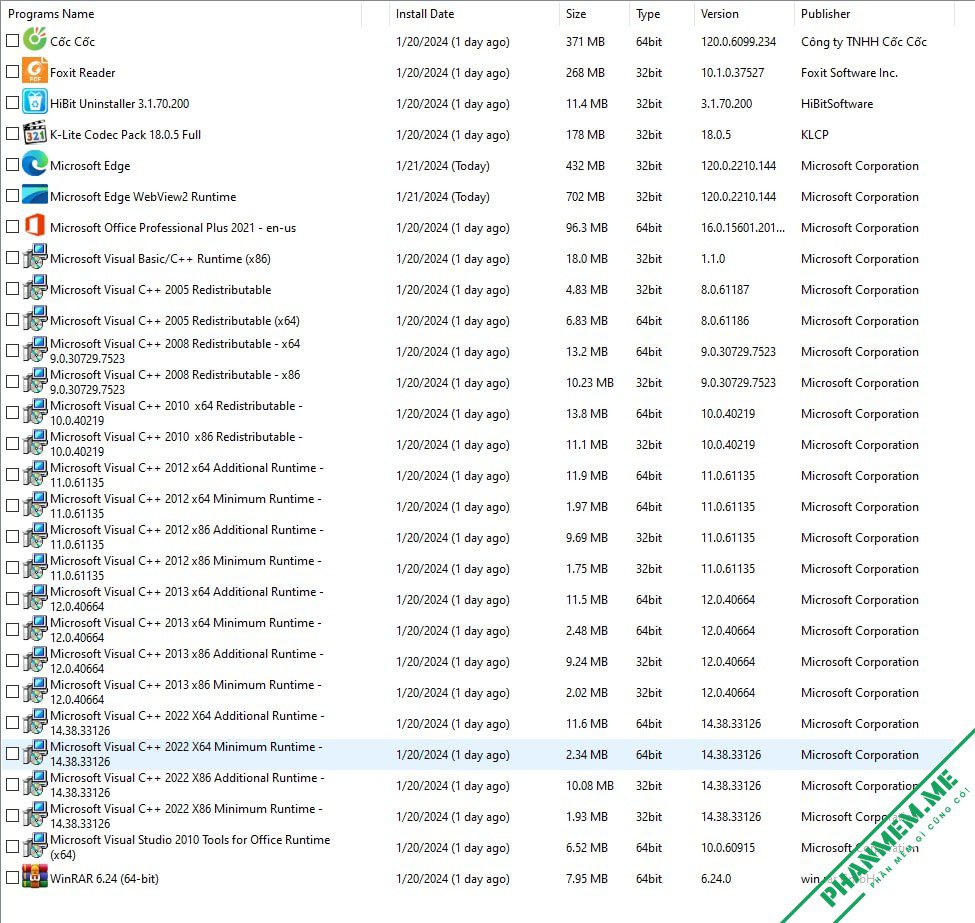Click version 16.0.15601.201... cell
975x923 pixels.
tap(742, 228)
